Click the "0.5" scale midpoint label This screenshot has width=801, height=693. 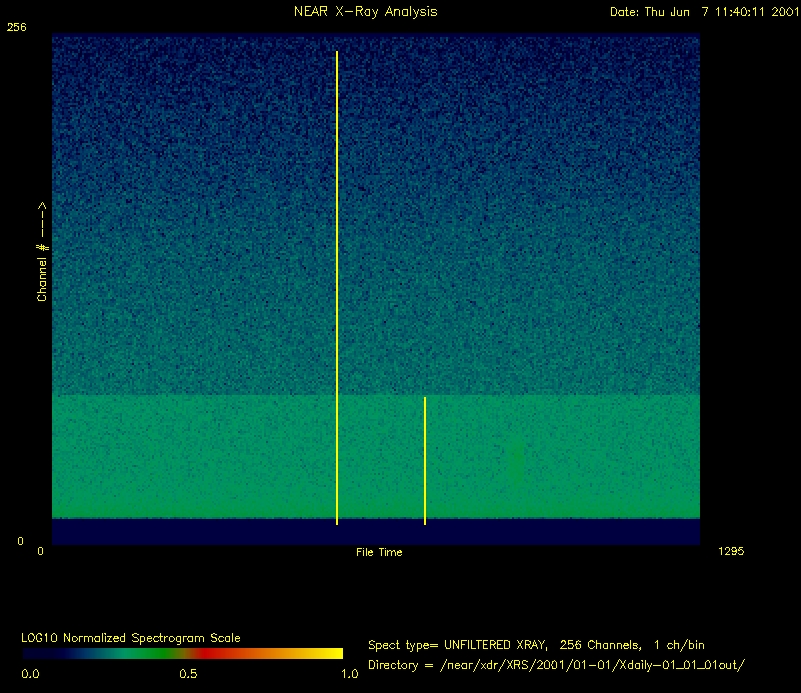coord(187,674)
